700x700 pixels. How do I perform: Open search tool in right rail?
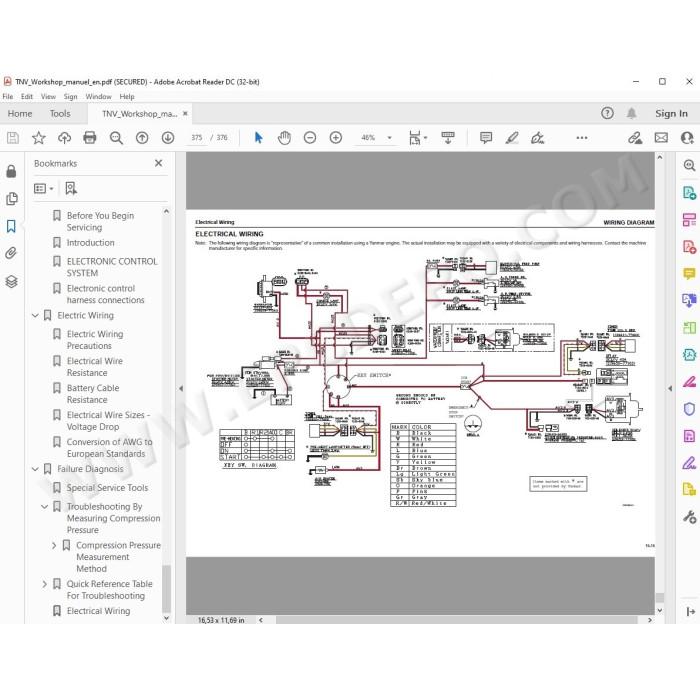pyautogui.click(x=689, y=166)
